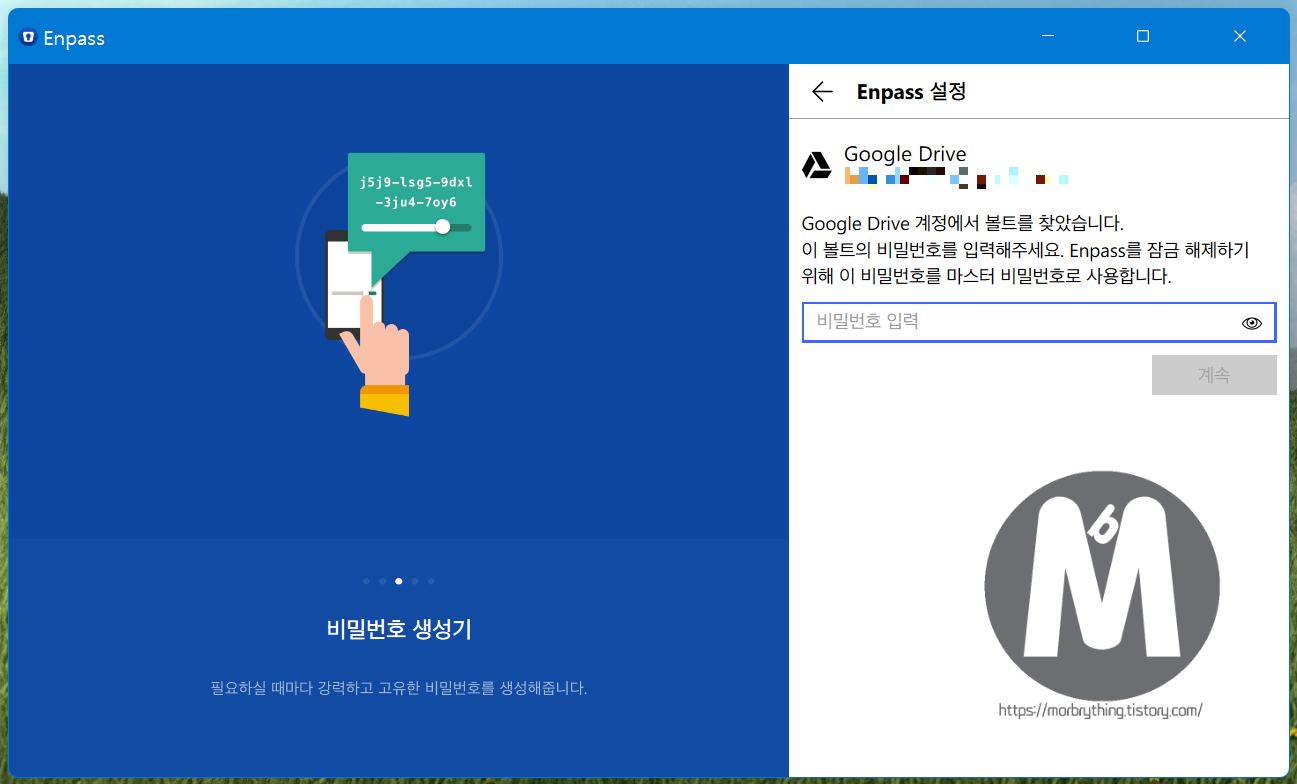Minimize the Enpass window
1297x784 pixels.
pyautogui.click(x=1047, y=36)
